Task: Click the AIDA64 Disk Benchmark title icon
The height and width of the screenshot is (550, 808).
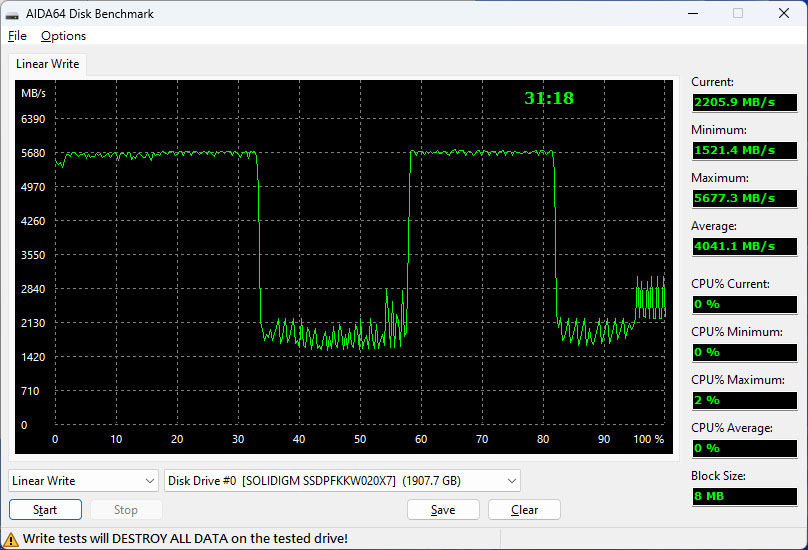Action: pyautogui.click(x=11, y=14)
